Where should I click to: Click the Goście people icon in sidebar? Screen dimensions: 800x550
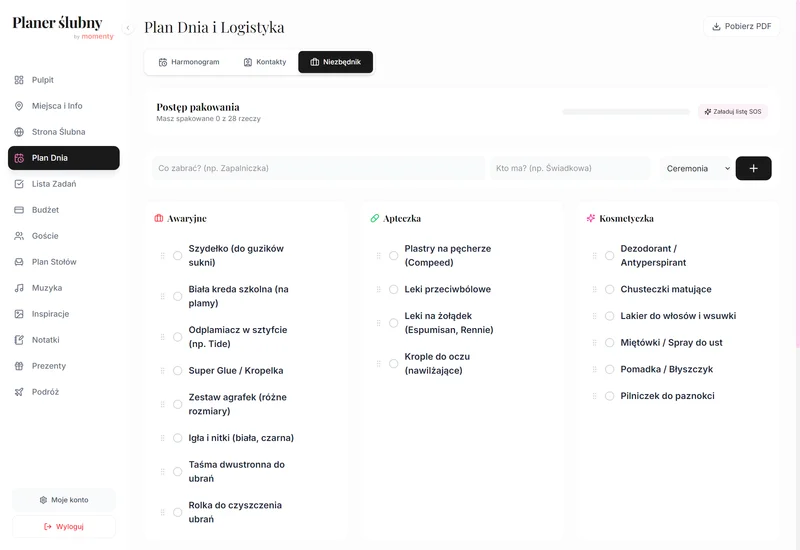point(19,236)
